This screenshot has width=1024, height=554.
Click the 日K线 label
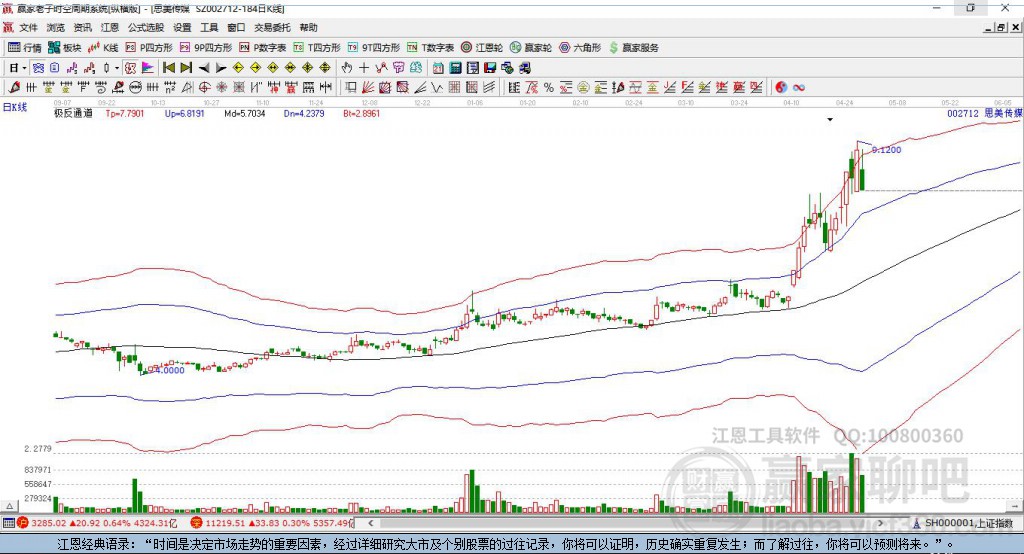coord(15,107)
